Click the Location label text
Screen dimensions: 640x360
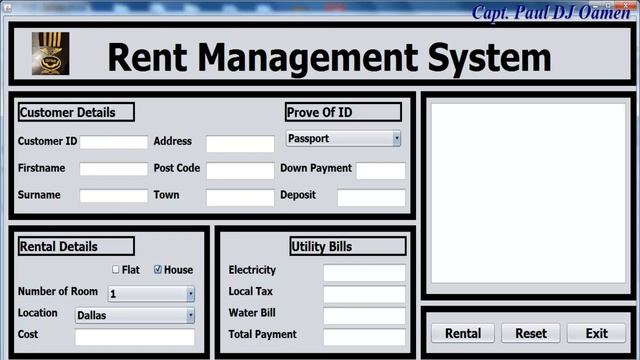coord(38,313)
